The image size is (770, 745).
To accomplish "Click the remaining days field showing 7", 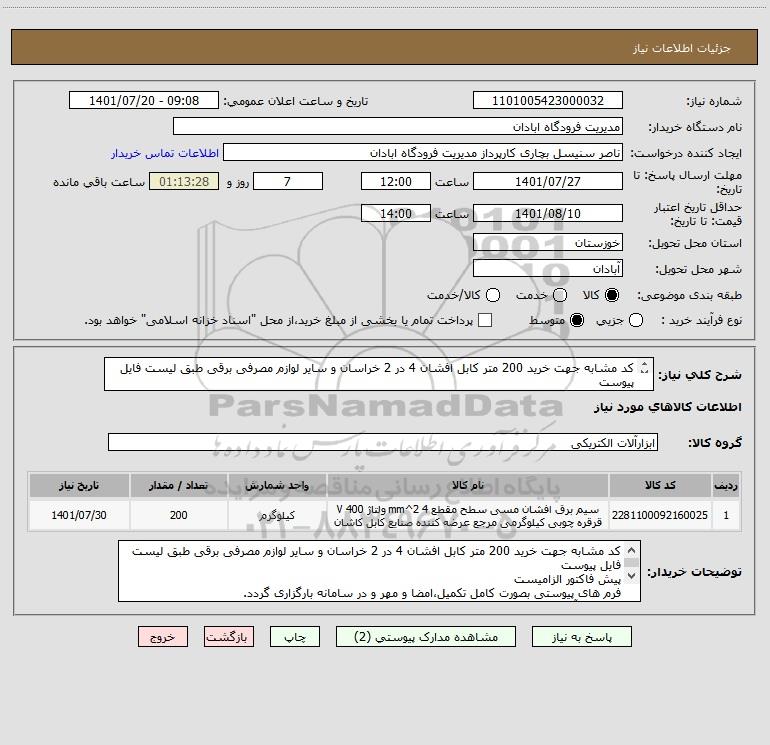I will coord(288,182).
